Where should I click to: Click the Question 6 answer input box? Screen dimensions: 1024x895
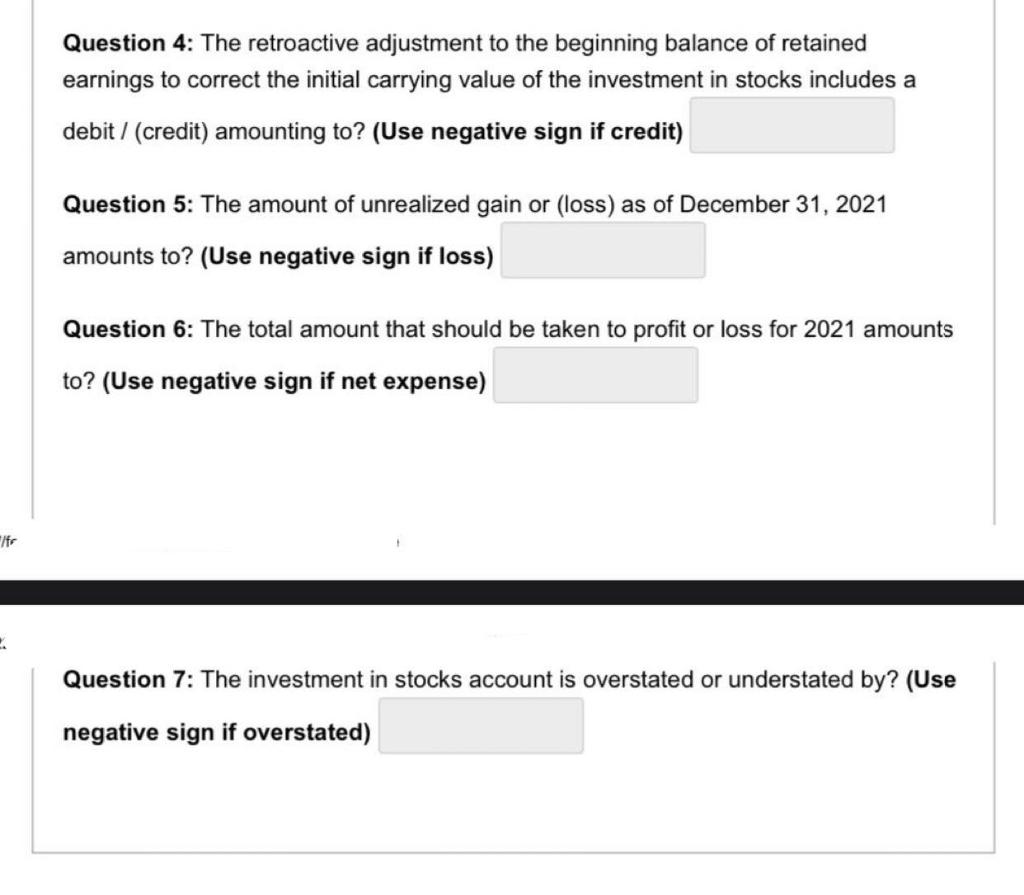point(596,374)
